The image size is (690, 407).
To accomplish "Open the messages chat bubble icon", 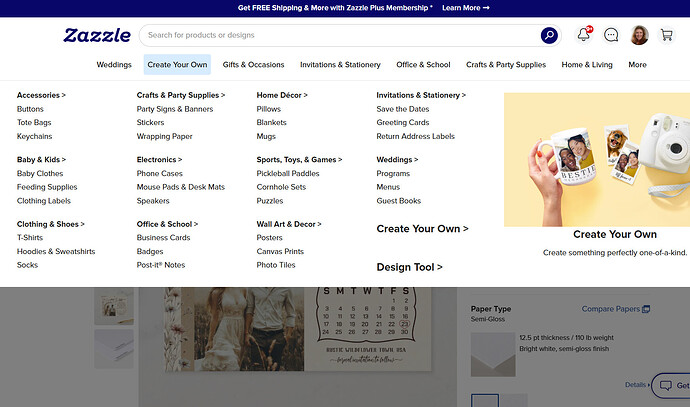I will (x=611, y=35).
